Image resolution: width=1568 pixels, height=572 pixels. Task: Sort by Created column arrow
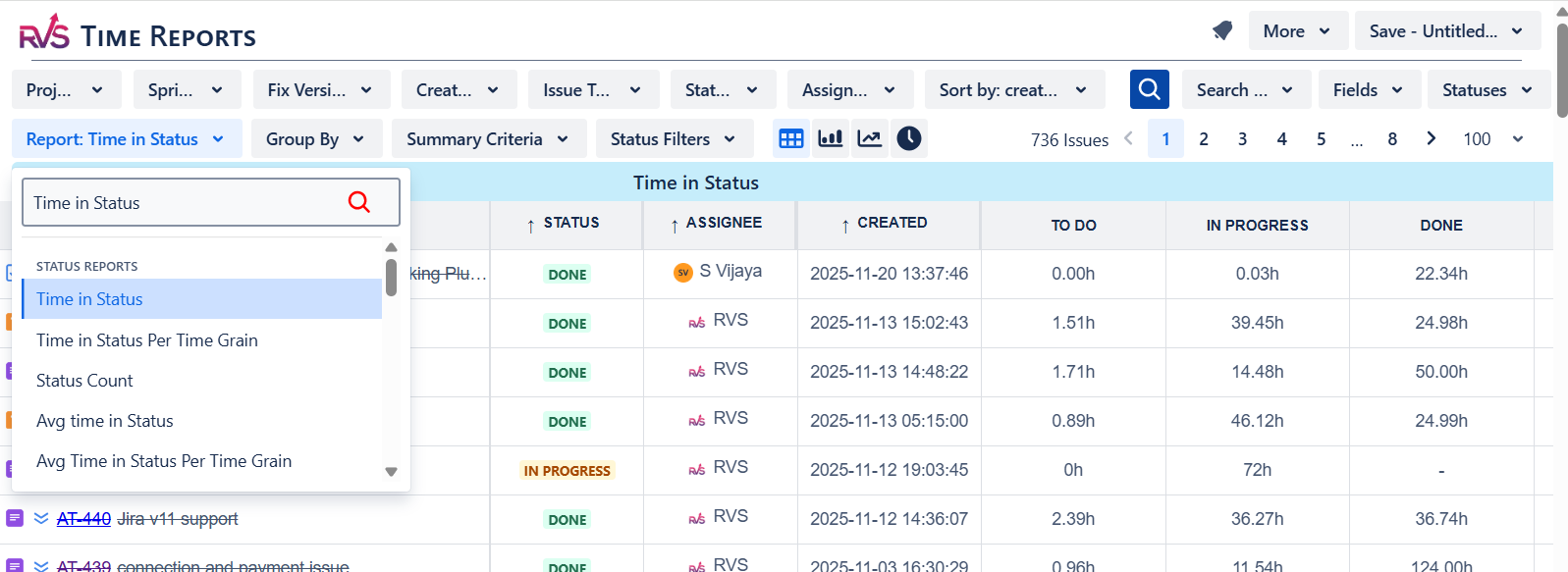845,226
